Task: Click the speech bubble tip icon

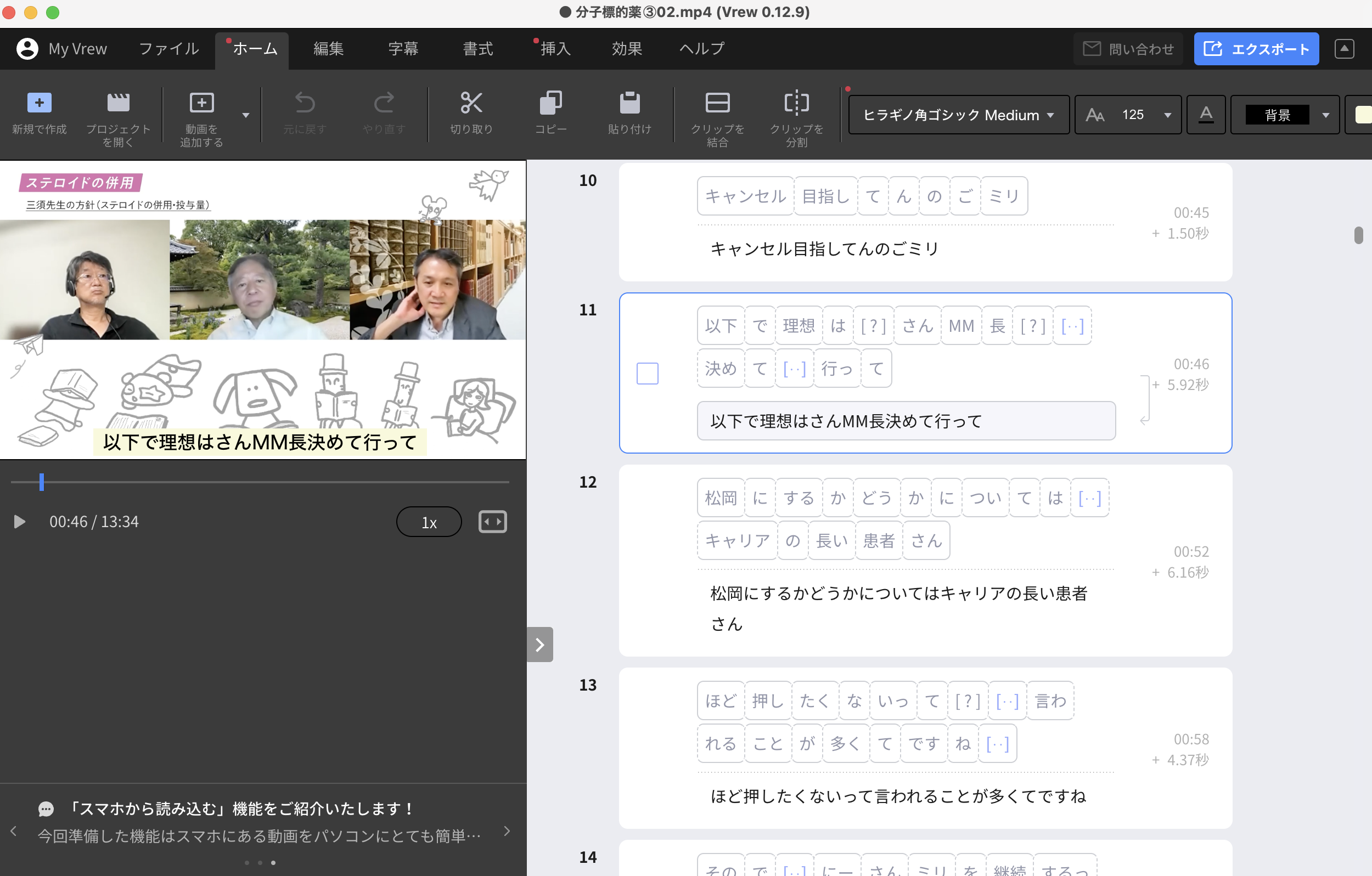Action: click(x=46, y=809)
